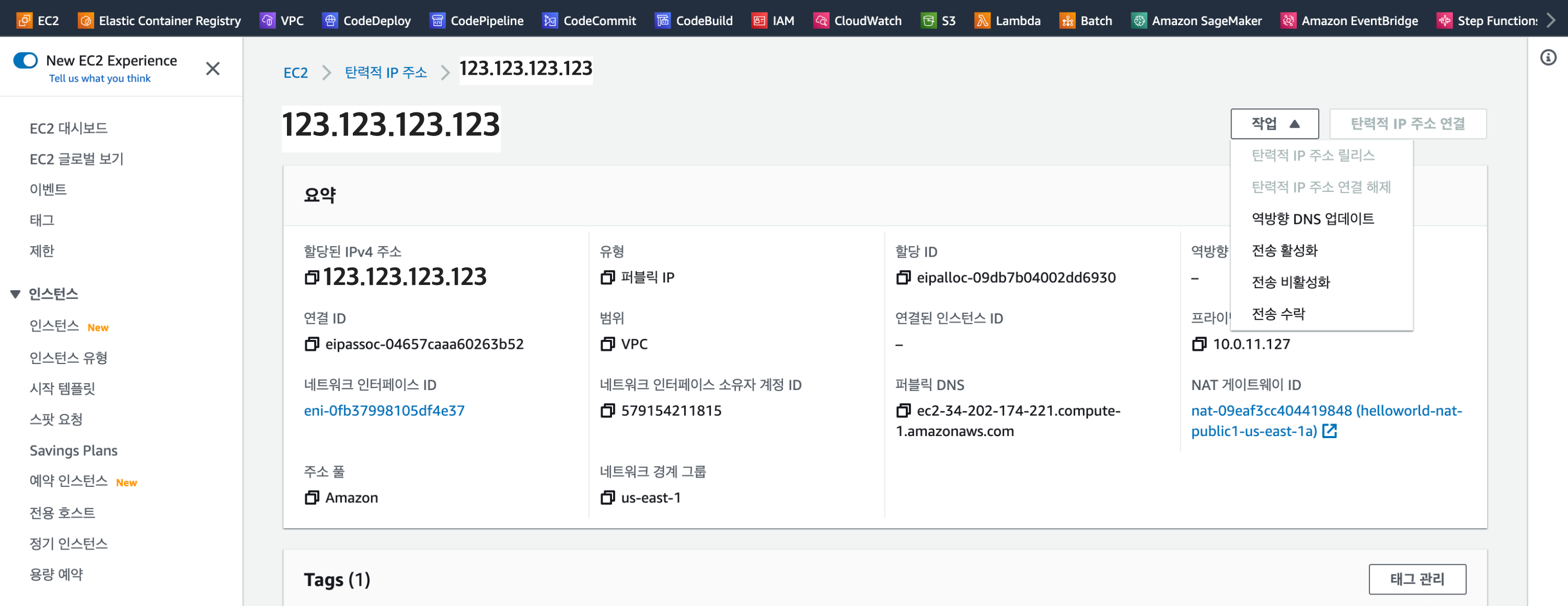The height and width of the screenshot is (606, 1568).
Task: Click the 태그 관리 button
Action: (1416, 579)
